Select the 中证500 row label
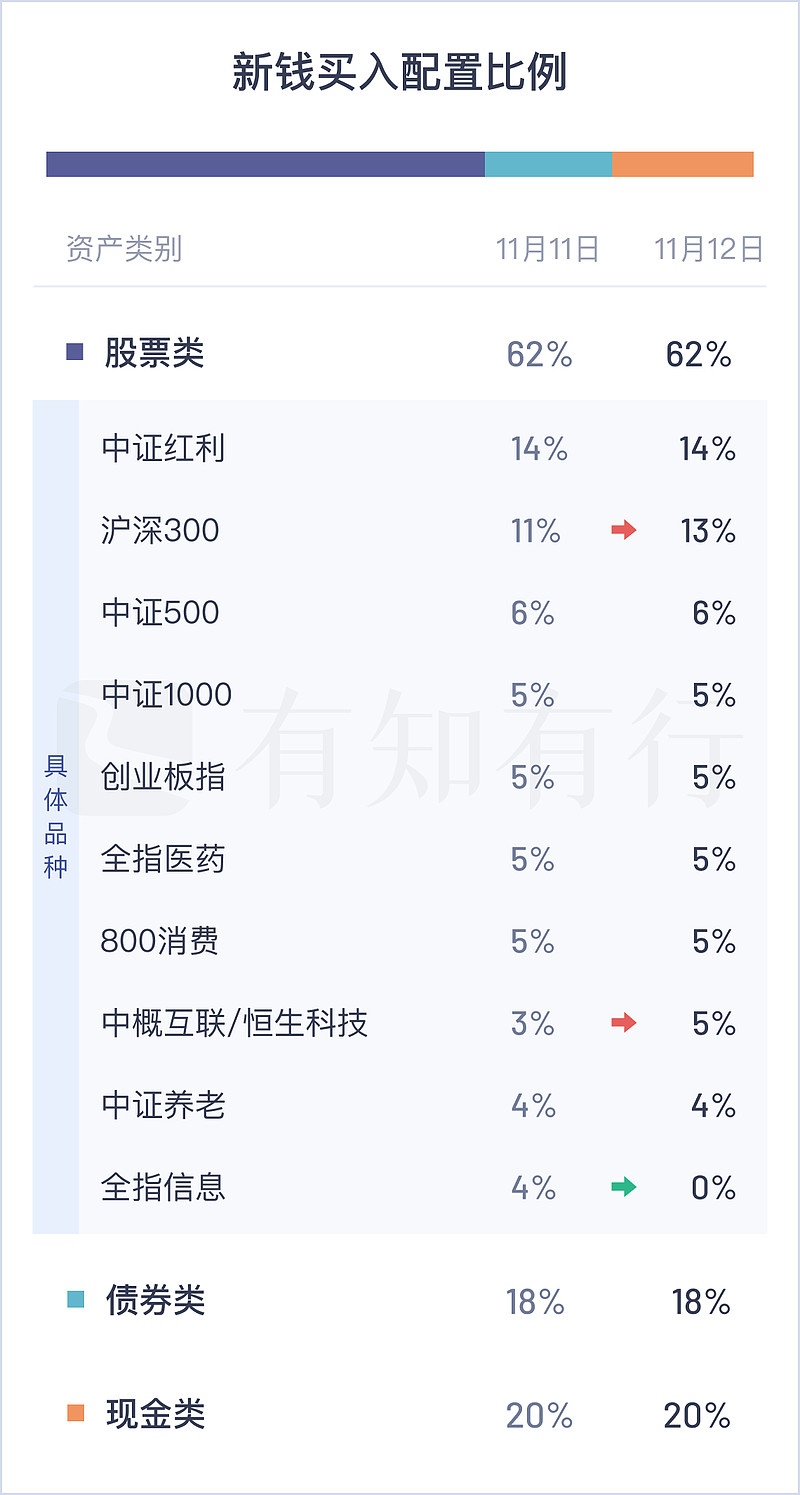Screen dimensions: 800x1495 160,612
